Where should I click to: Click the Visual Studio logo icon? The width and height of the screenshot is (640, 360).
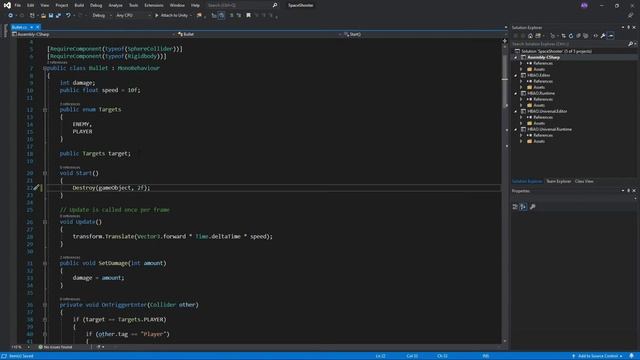(7, 5)
